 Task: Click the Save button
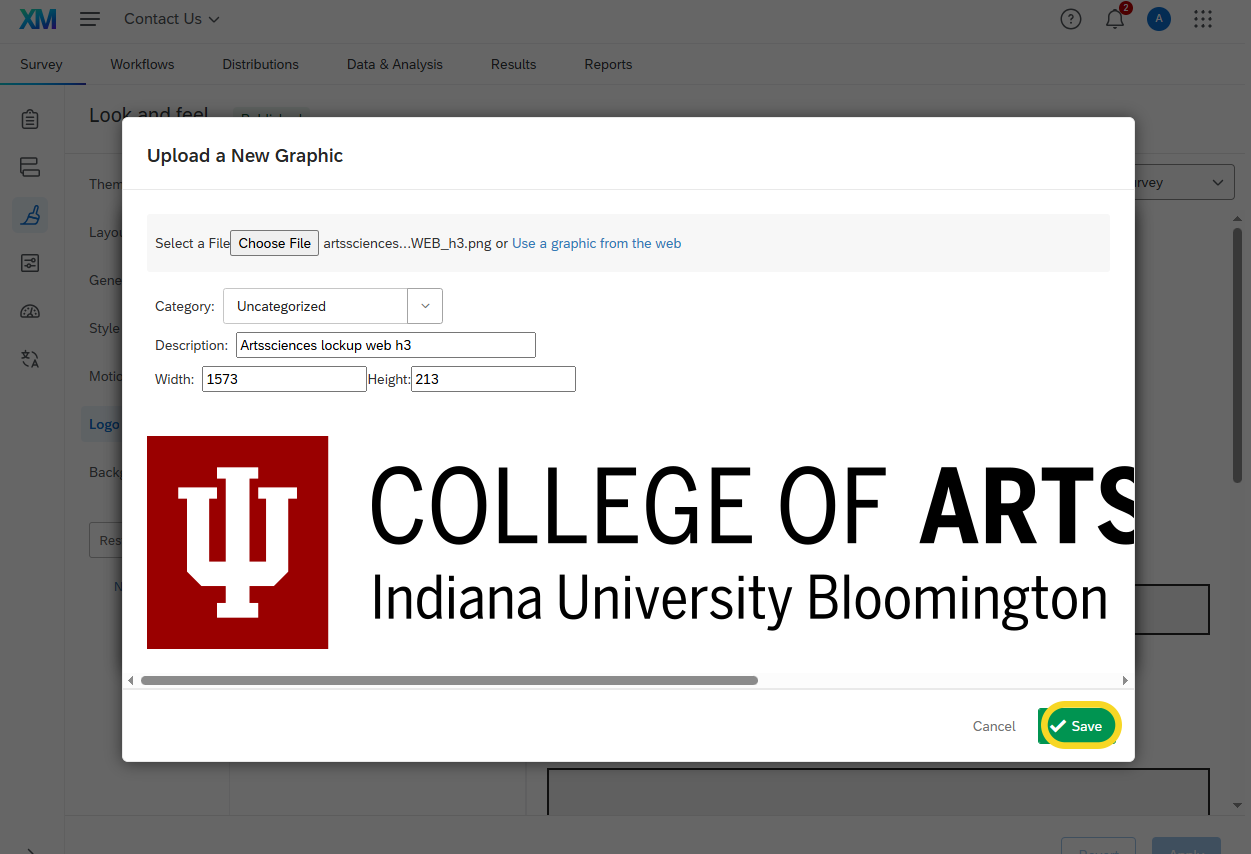point(1078,726)
